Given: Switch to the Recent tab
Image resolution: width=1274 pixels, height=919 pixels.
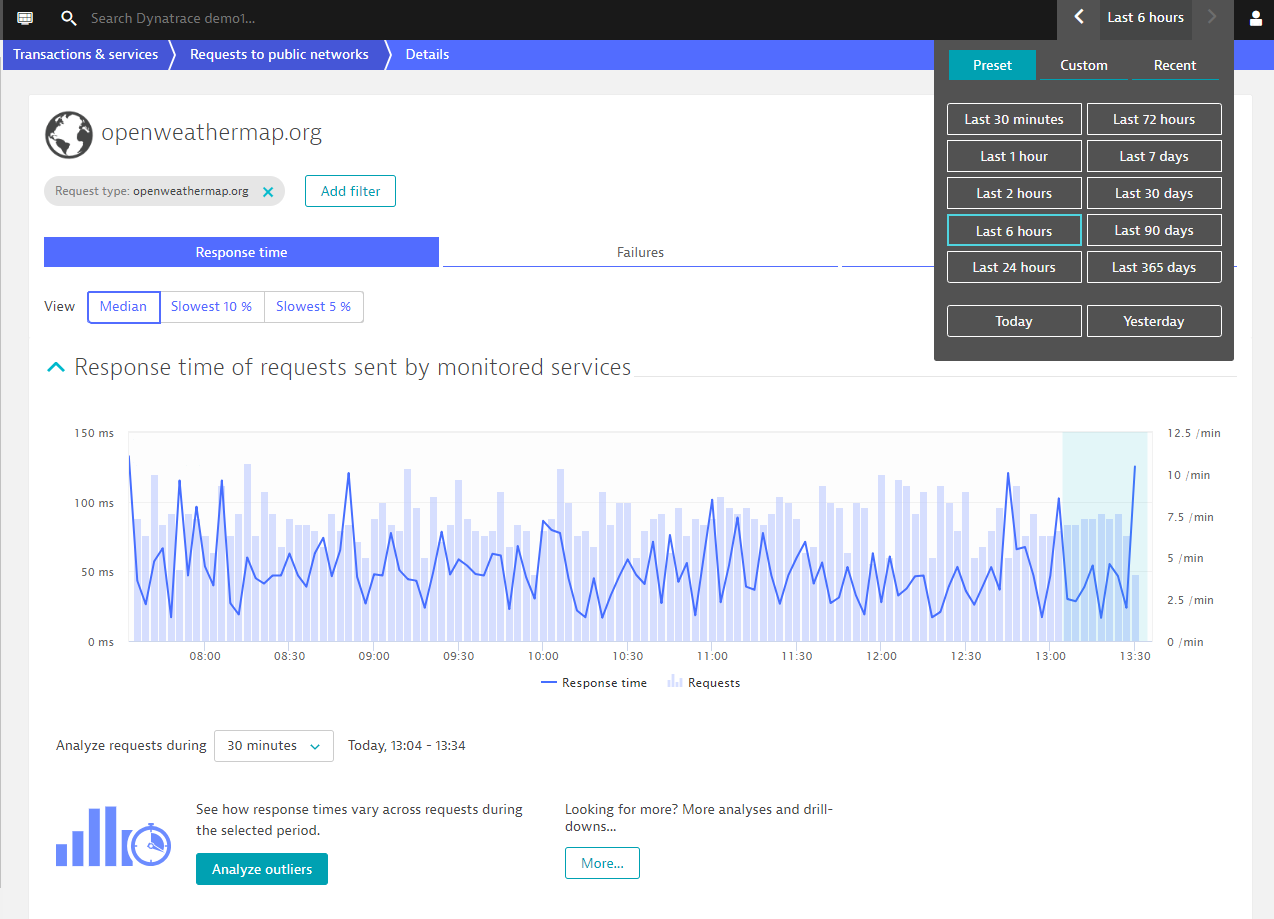Looking at the screenshot, I should click(1175, 65).
